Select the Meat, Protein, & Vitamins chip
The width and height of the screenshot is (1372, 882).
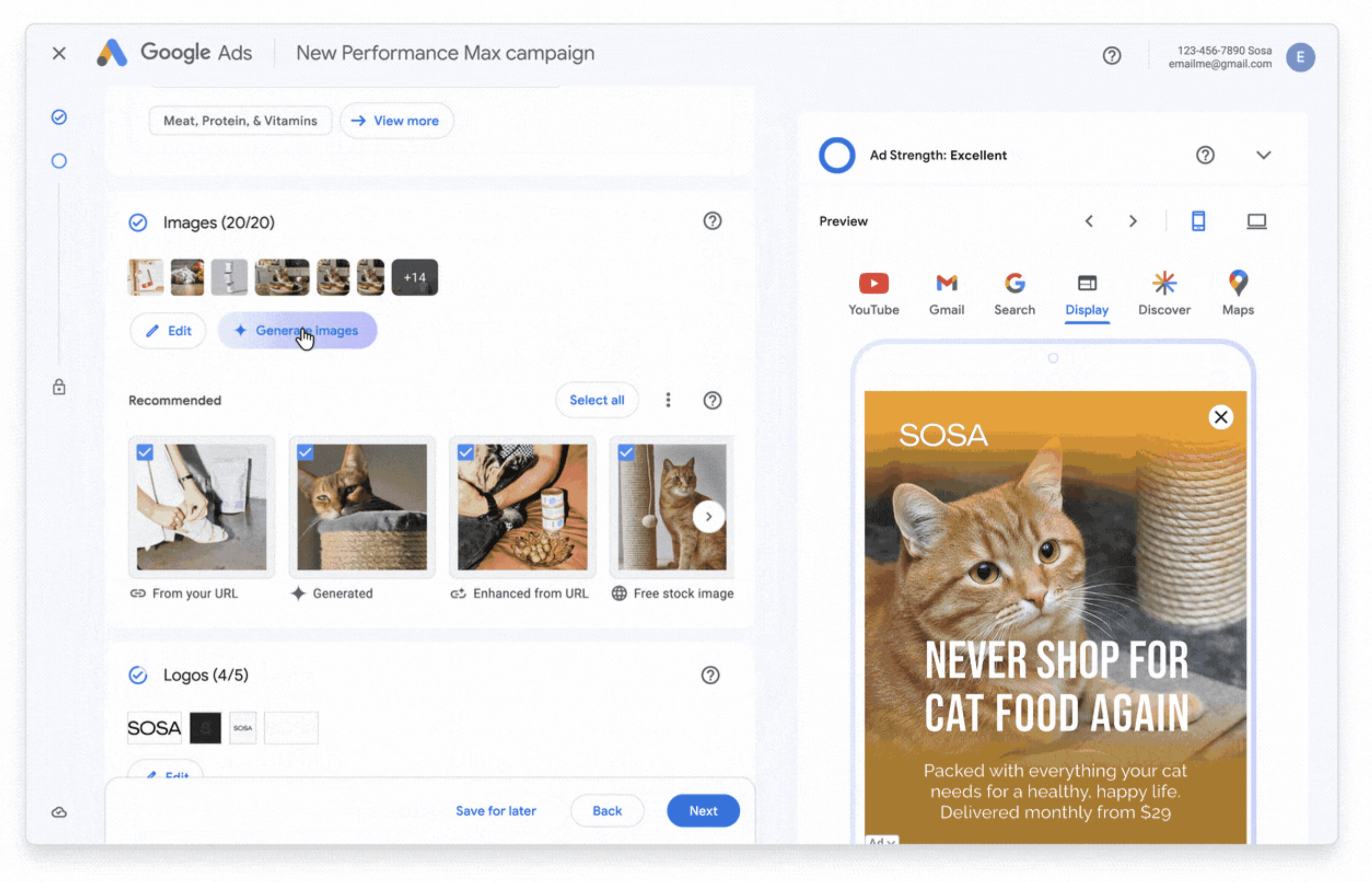click(240, 120)
